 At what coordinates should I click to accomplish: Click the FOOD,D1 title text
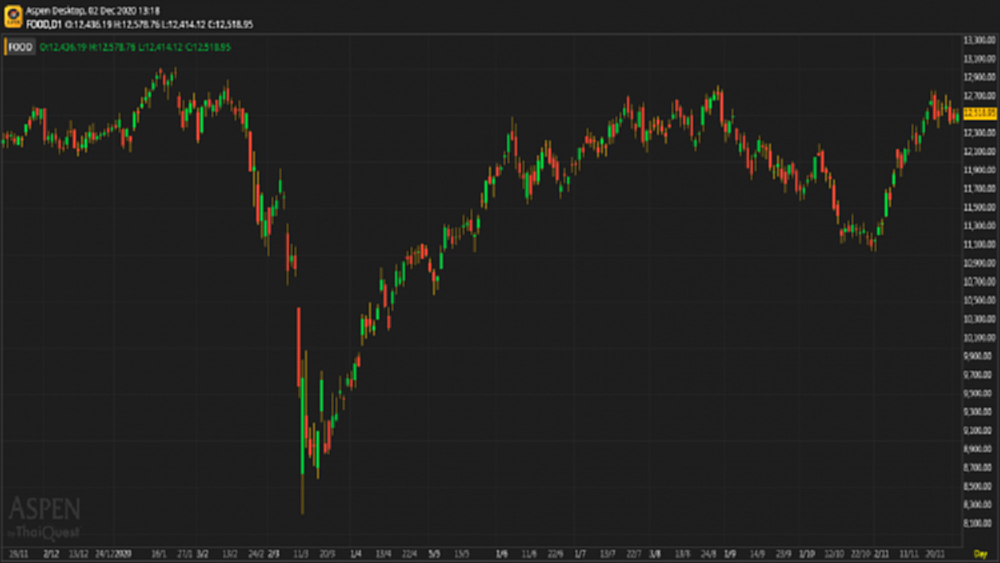(x=44, y=24)
